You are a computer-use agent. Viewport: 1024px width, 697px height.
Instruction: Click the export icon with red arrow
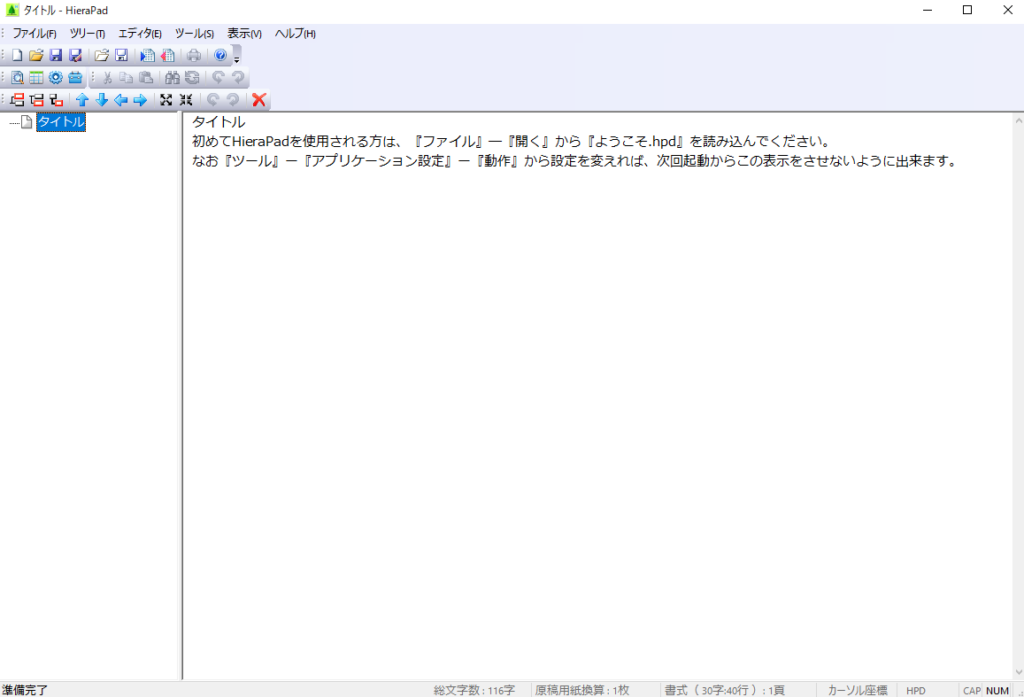pos(168,56)
